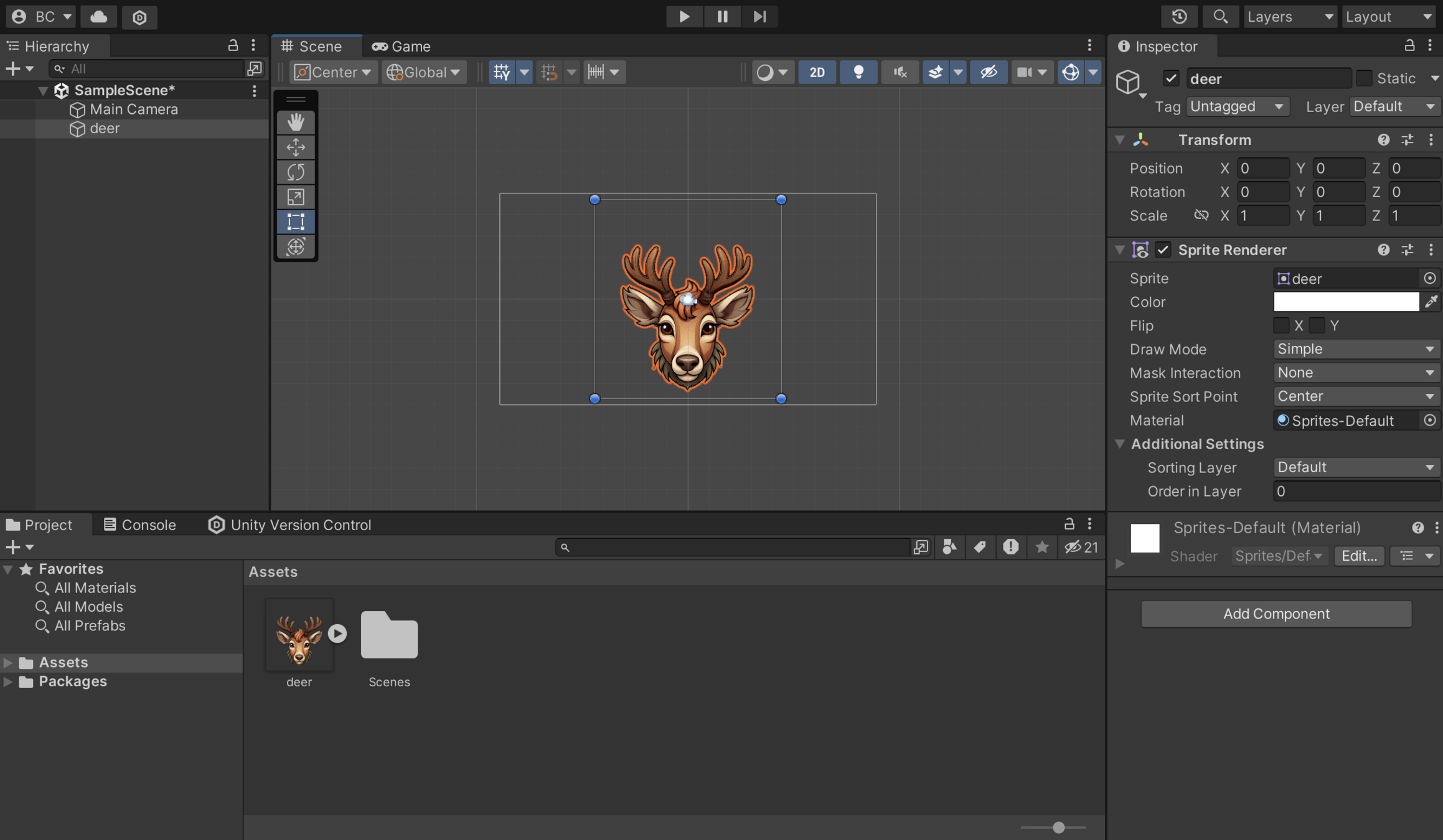Select the Transform tool
The image size is (1443, 840).
coord(296,246)
